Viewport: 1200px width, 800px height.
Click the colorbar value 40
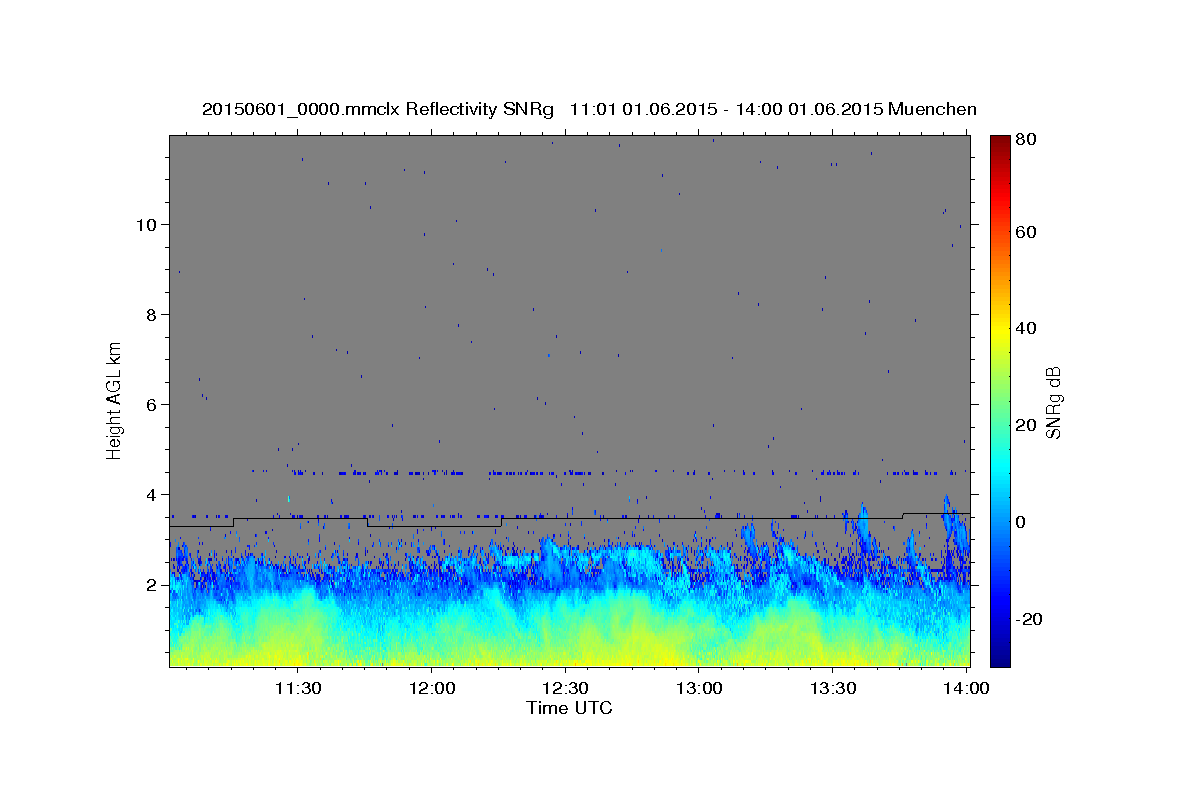coord(1027,328)
